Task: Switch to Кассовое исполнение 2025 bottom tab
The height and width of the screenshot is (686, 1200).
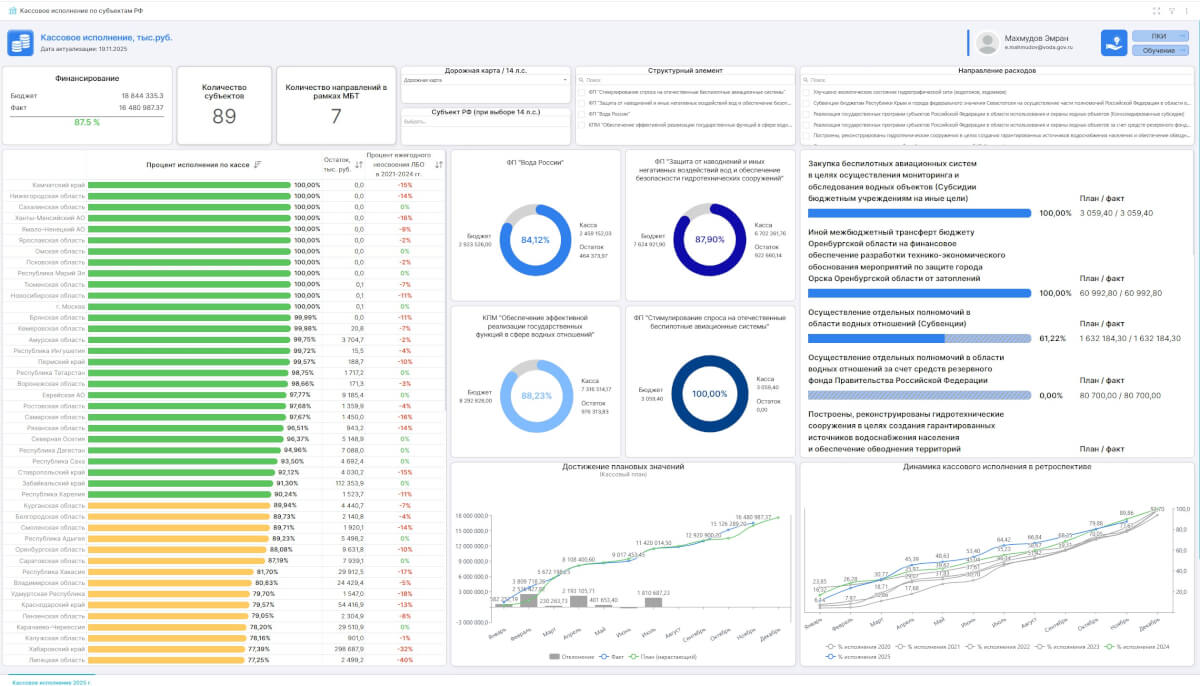Action: (x=50, y=681)
